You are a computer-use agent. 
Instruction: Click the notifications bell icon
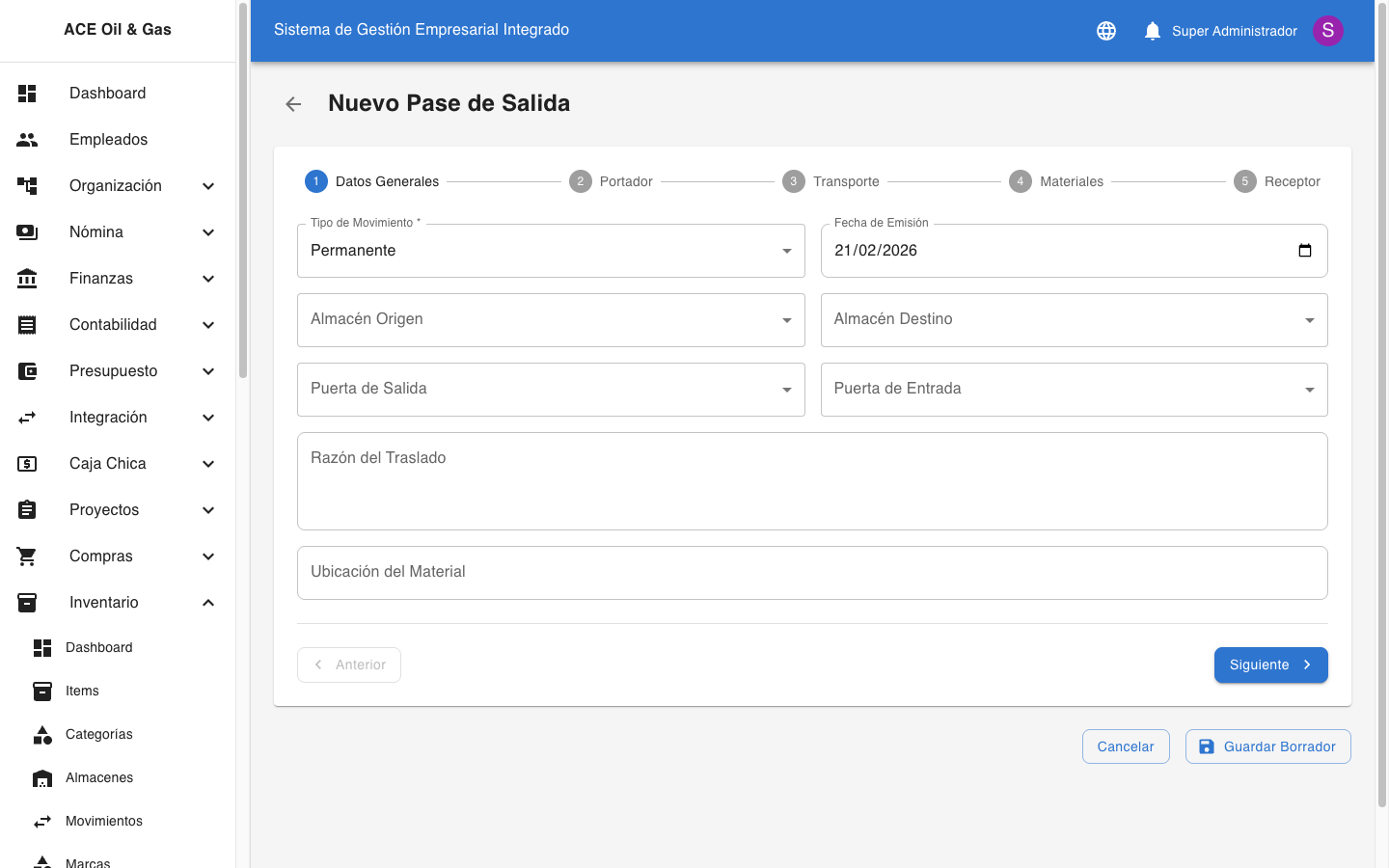click(x=1152, y=30)
